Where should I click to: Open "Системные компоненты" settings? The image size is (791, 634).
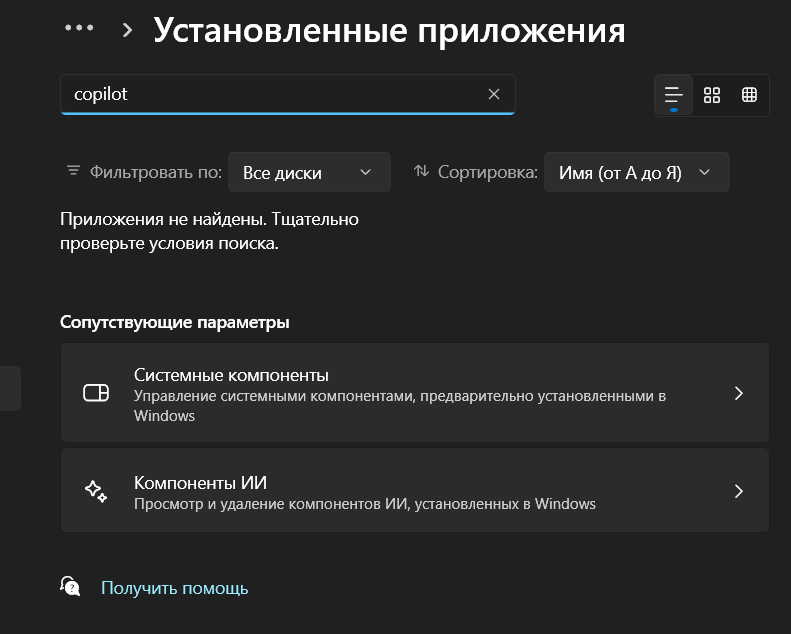tap(415, 393)
